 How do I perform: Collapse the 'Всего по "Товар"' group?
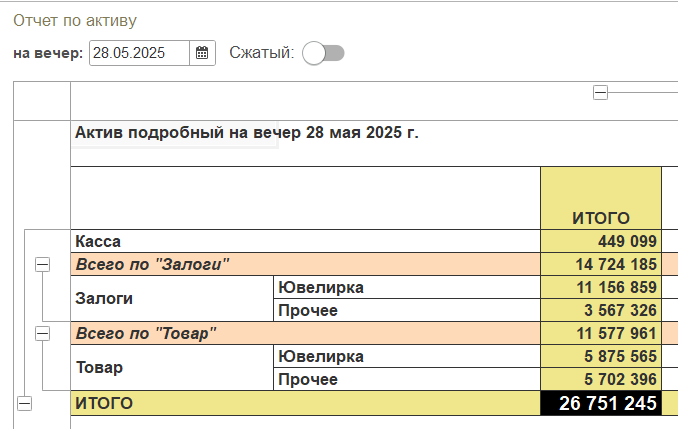click(42, 333)
